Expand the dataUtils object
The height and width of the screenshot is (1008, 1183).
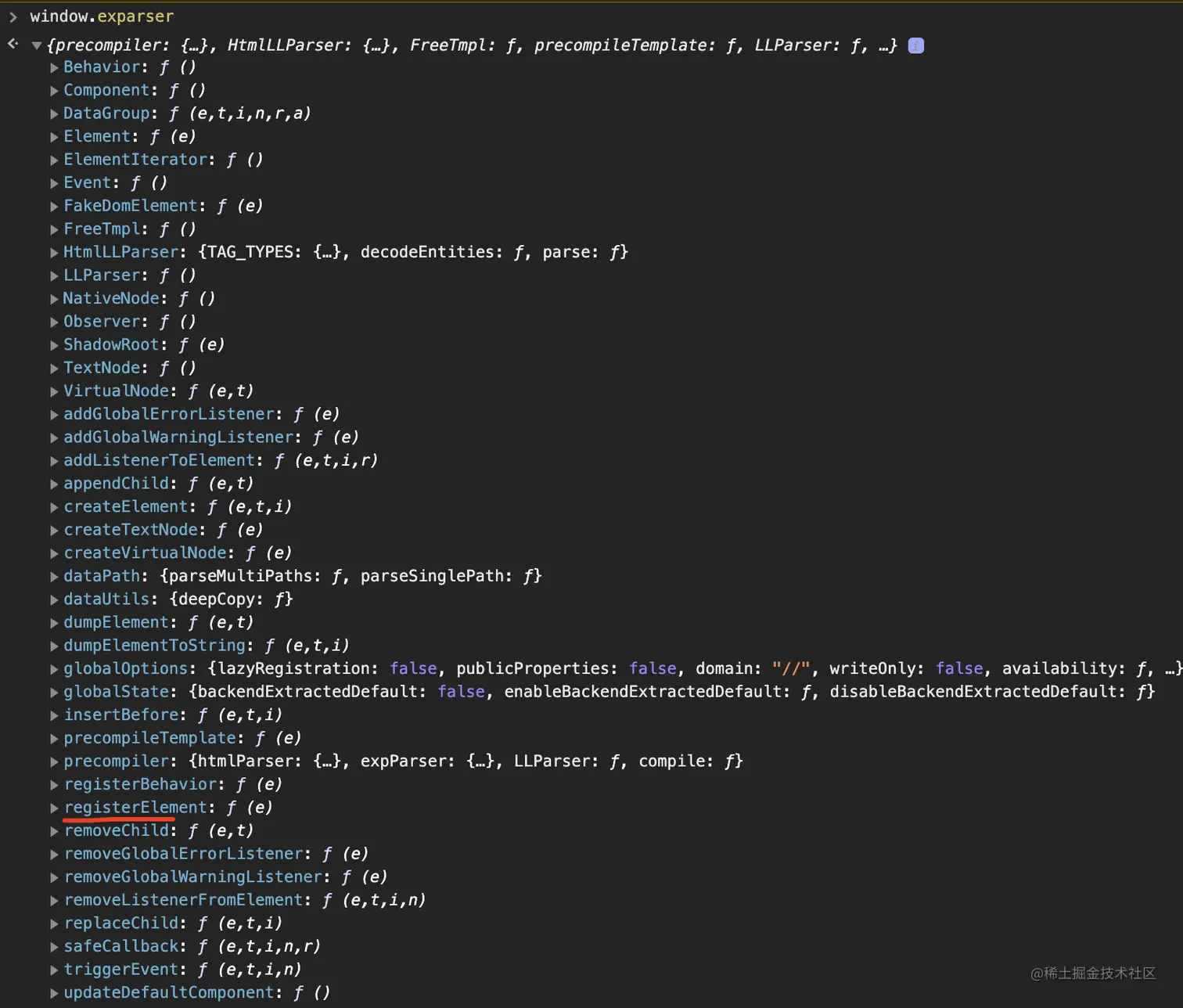coord(54,599)
